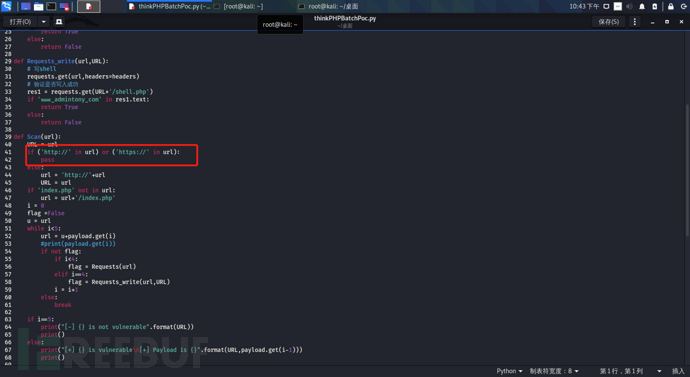Click 'flag = Requests_write(url,URL)' line

[119, 282]
